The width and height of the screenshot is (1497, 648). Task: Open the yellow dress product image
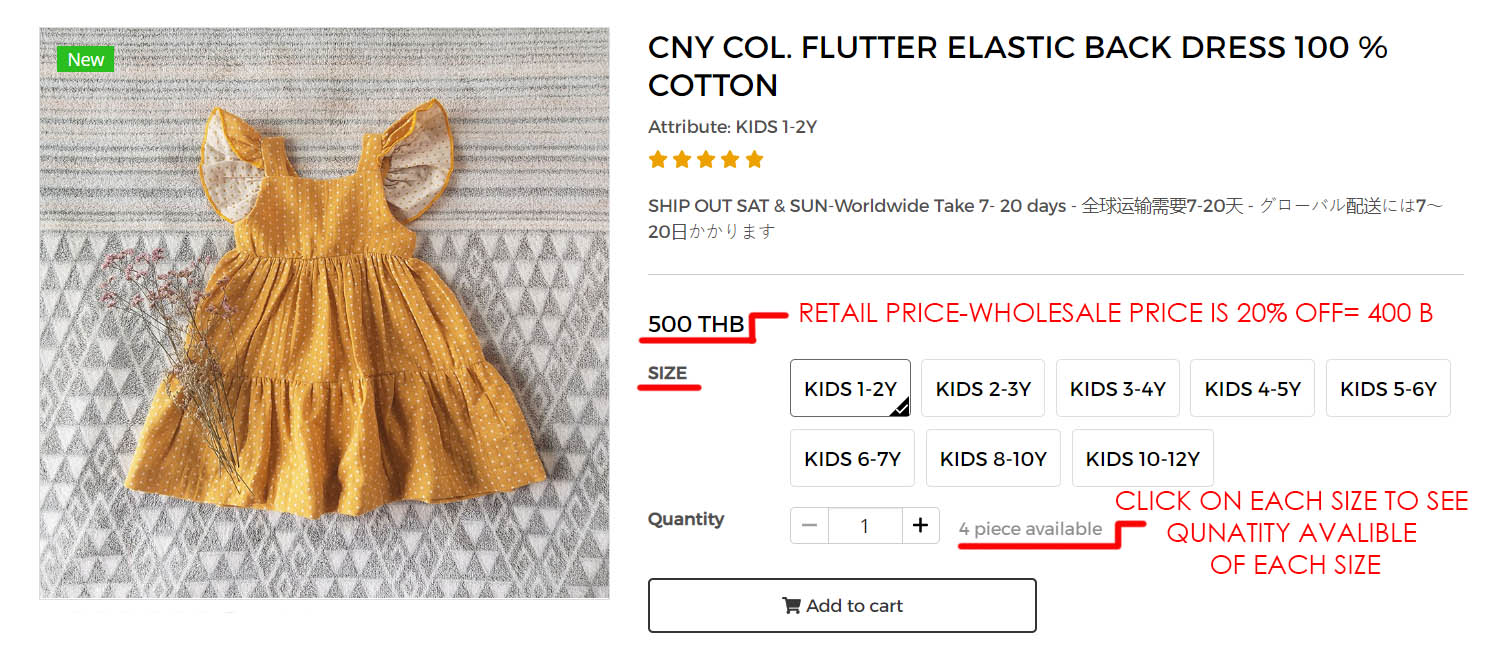click(324, 313)
